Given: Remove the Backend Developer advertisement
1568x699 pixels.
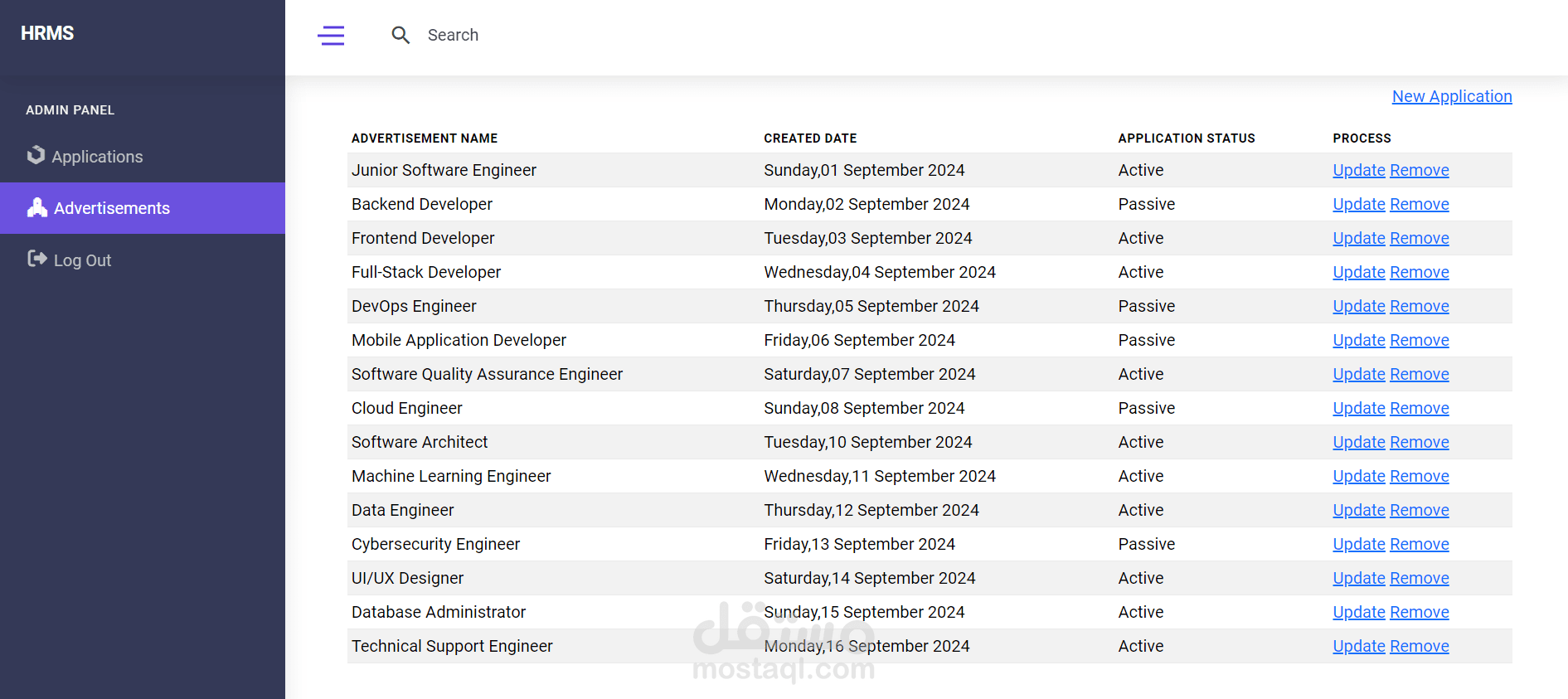Looking at the screenshot, I should point(1420,204).
